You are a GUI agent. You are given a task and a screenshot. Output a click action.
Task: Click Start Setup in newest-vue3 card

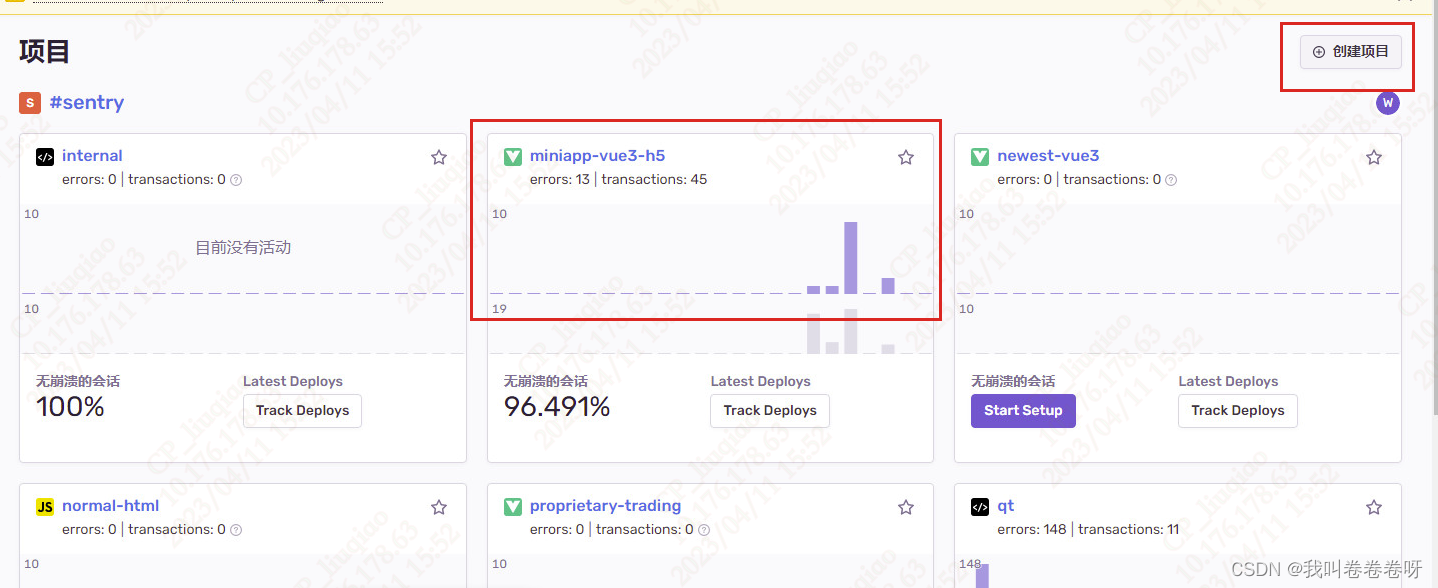click(x=1023, y=411)
